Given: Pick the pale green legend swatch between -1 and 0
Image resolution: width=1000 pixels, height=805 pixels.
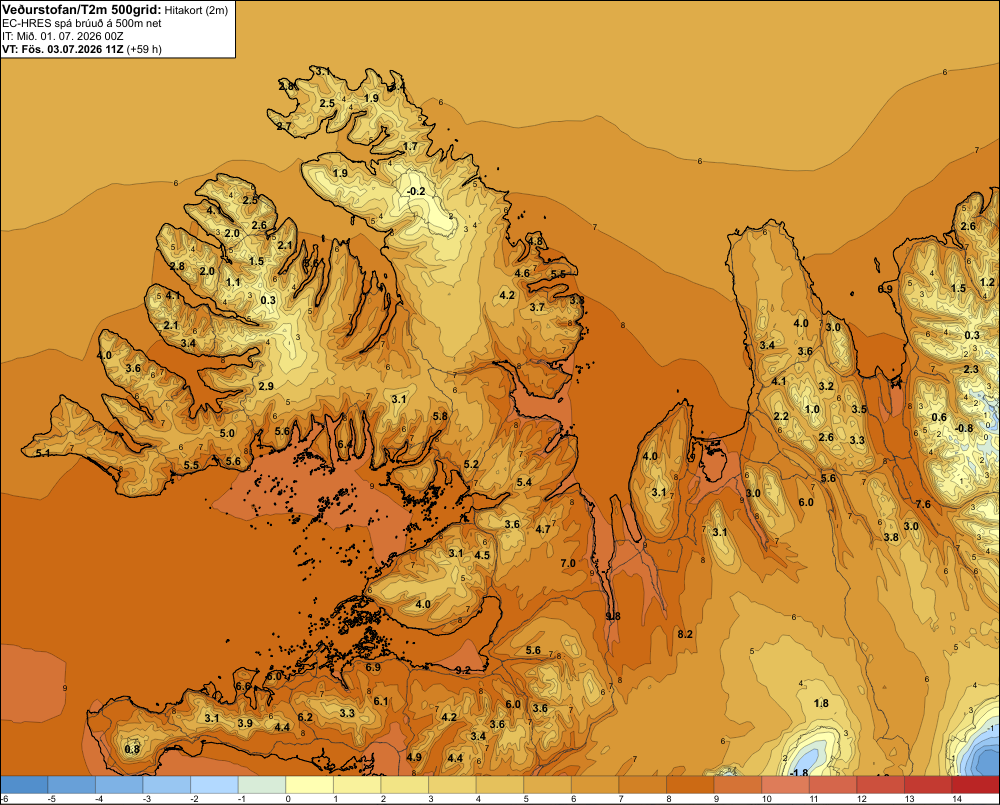Looking at the screenshot, I should tap(261, 784).
